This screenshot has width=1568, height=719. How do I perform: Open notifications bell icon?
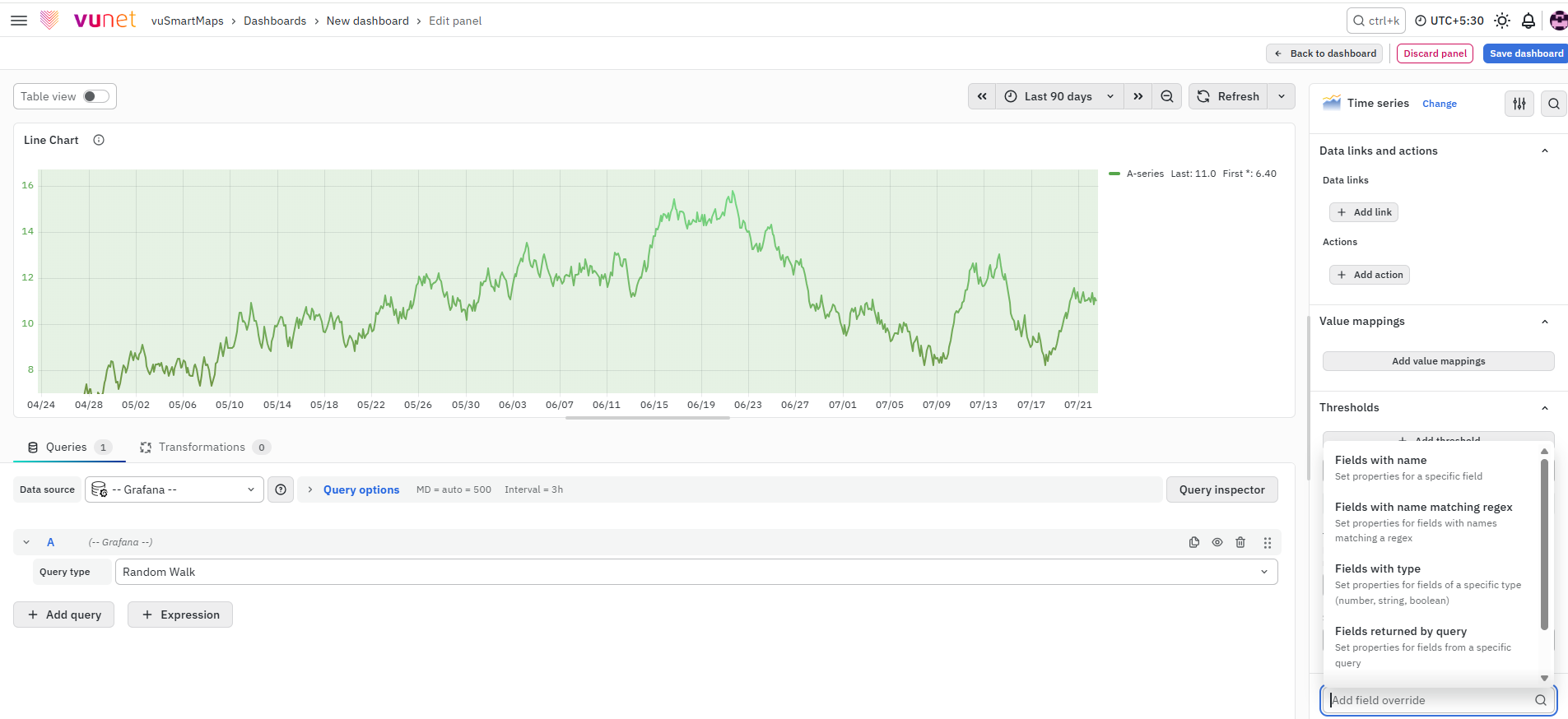click(1528, 21)
